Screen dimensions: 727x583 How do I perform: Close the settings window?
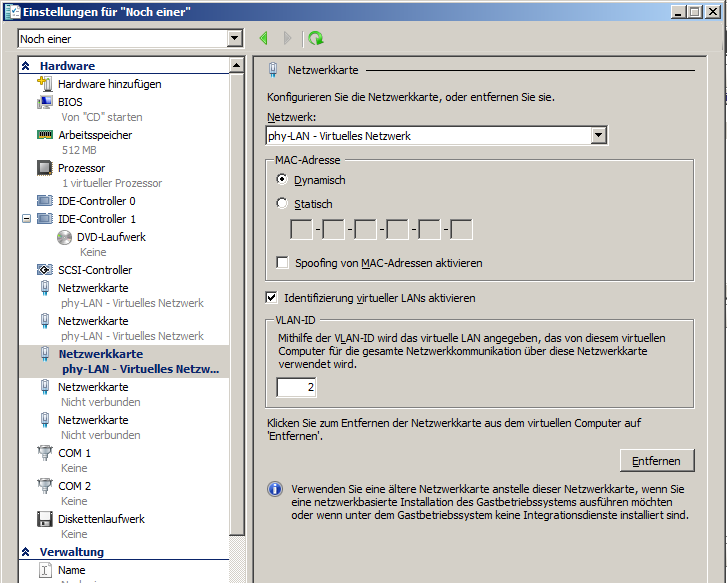pos(713,12)
